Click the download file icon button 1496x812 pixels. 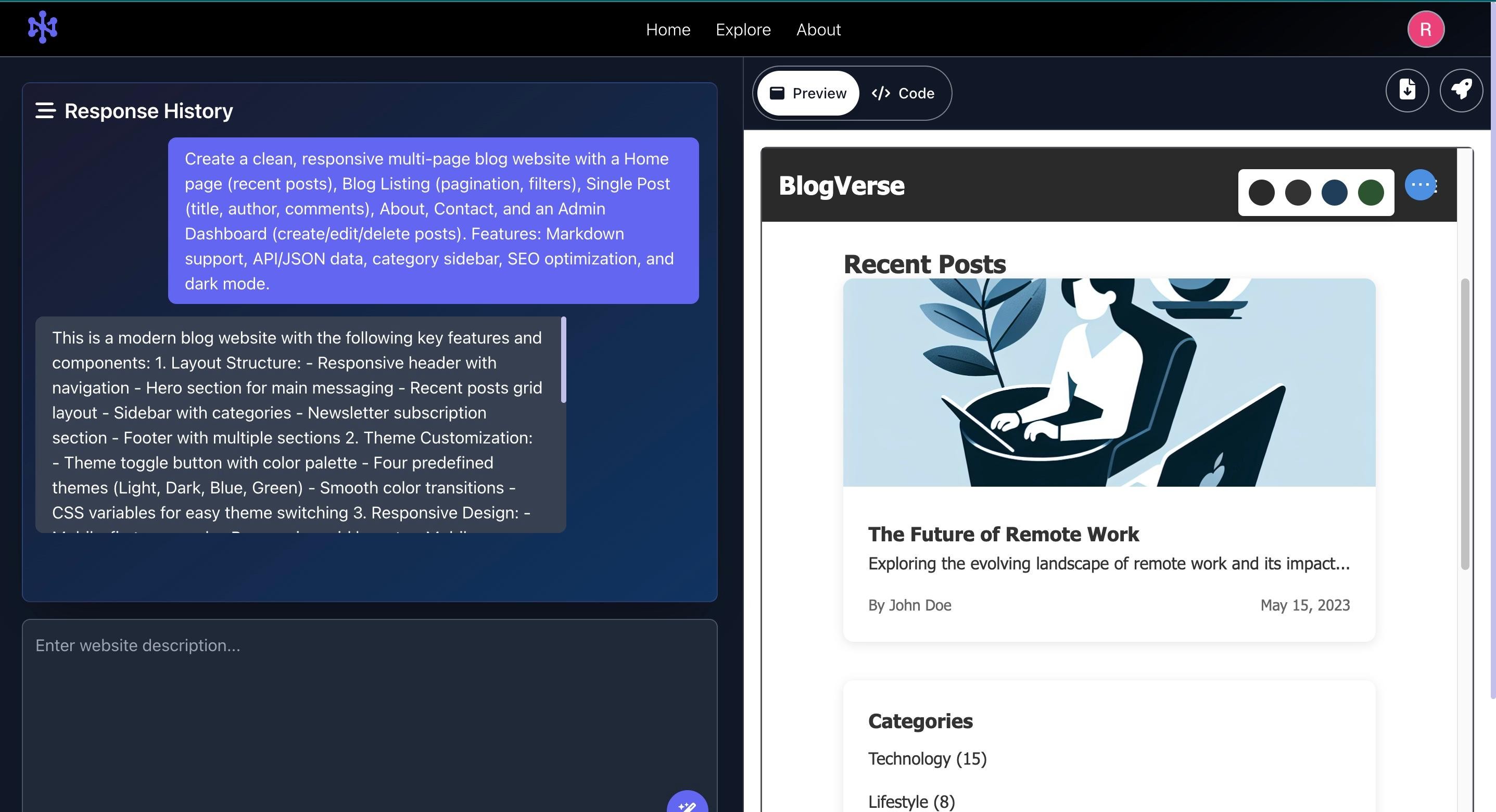click(x=1406, y=90)
